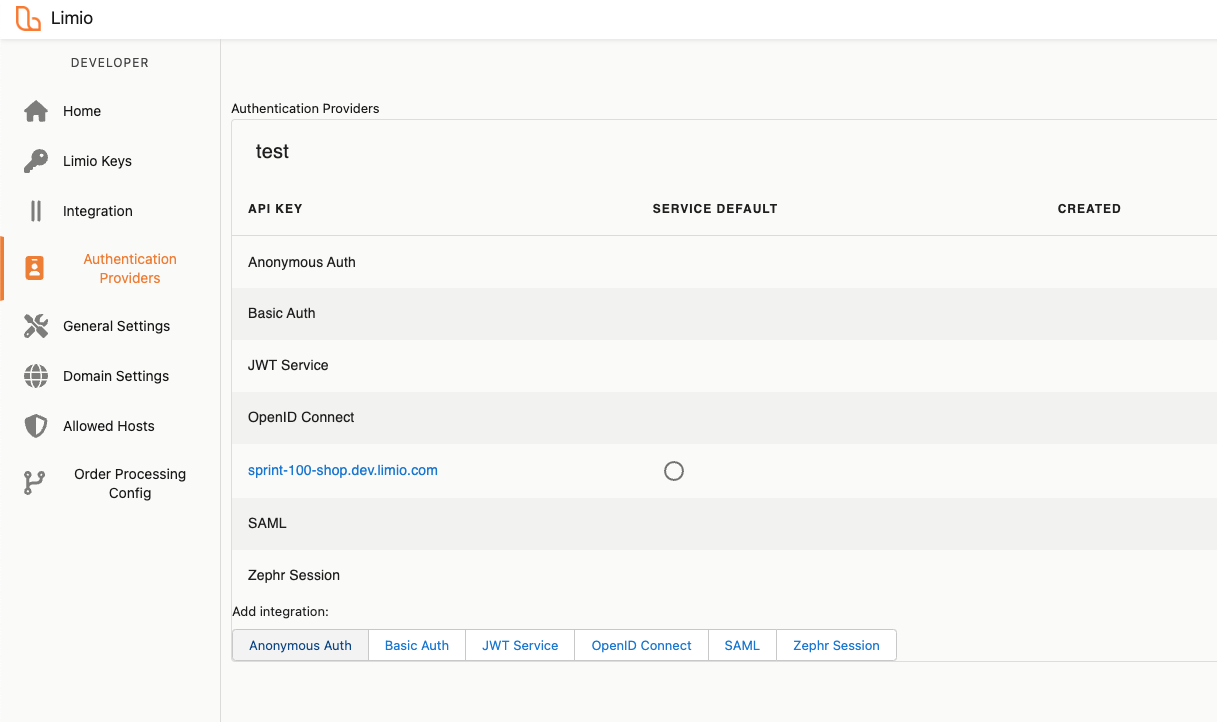Add a JWT Service integration
Viewport: 1217px width, 722px height.
pyautogui.click(x=520, y=646)
